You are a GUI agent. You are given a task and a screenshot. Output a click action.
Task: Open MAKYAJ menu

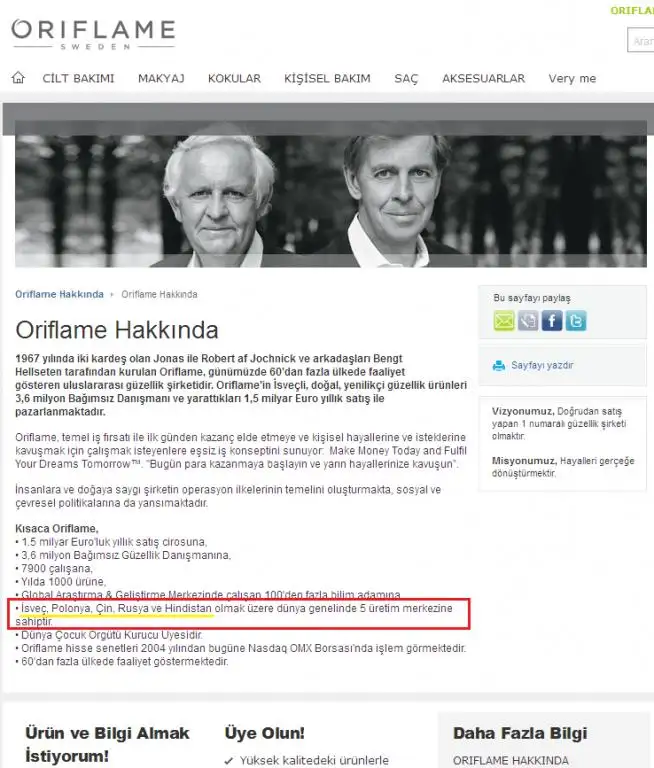(x=161, y=78)
